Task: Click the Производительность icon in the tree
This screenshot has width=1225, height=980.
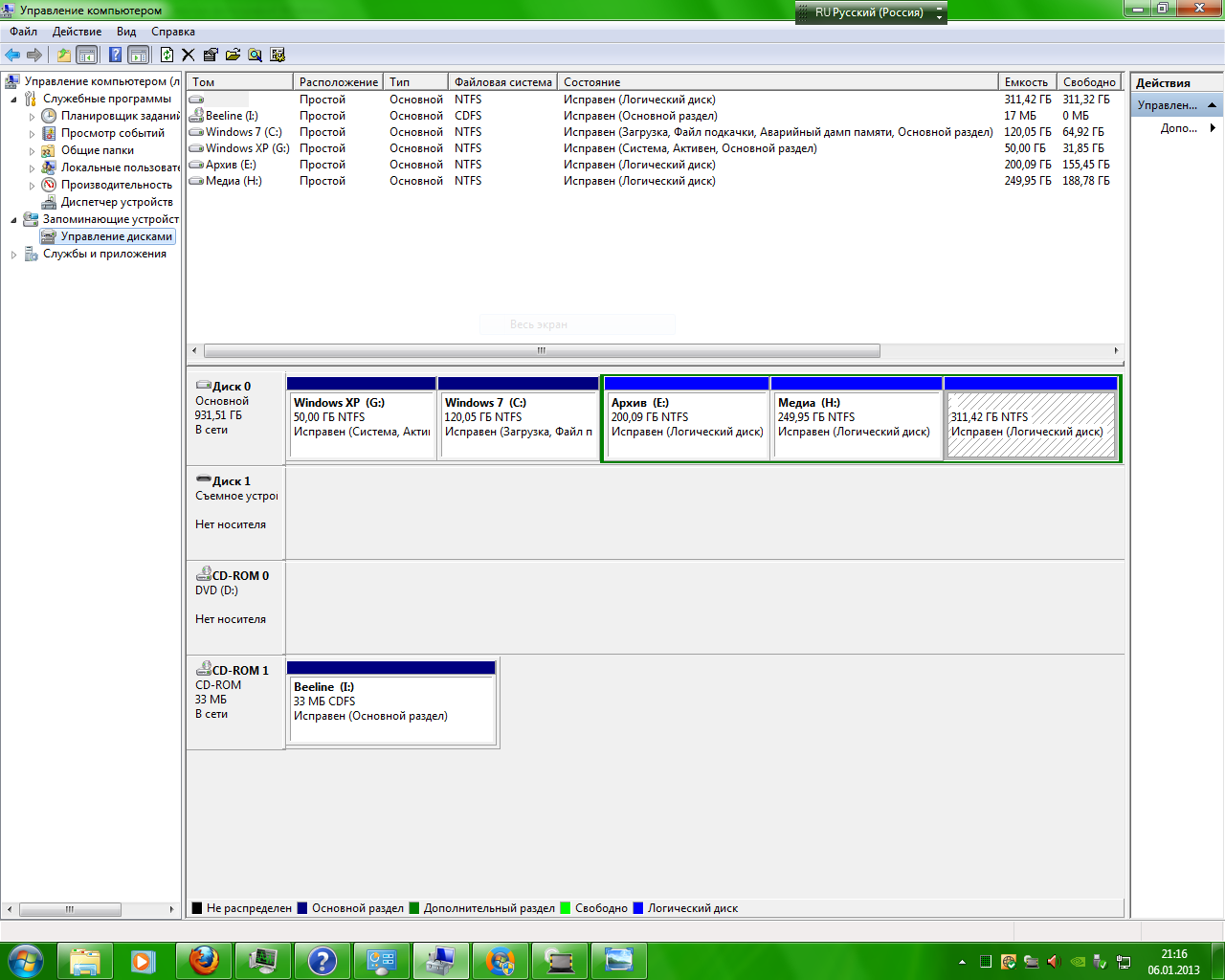Action: tap(49, 185)
